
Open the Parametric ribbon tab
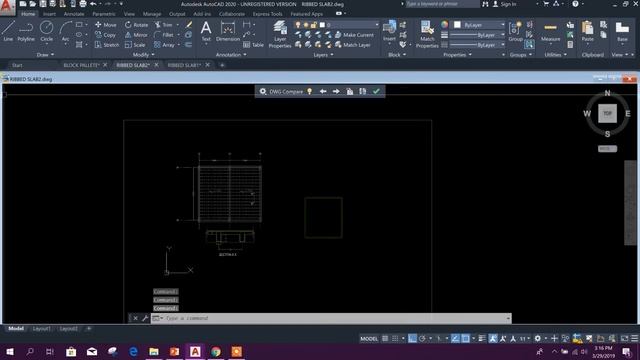(x=104, y=14)
